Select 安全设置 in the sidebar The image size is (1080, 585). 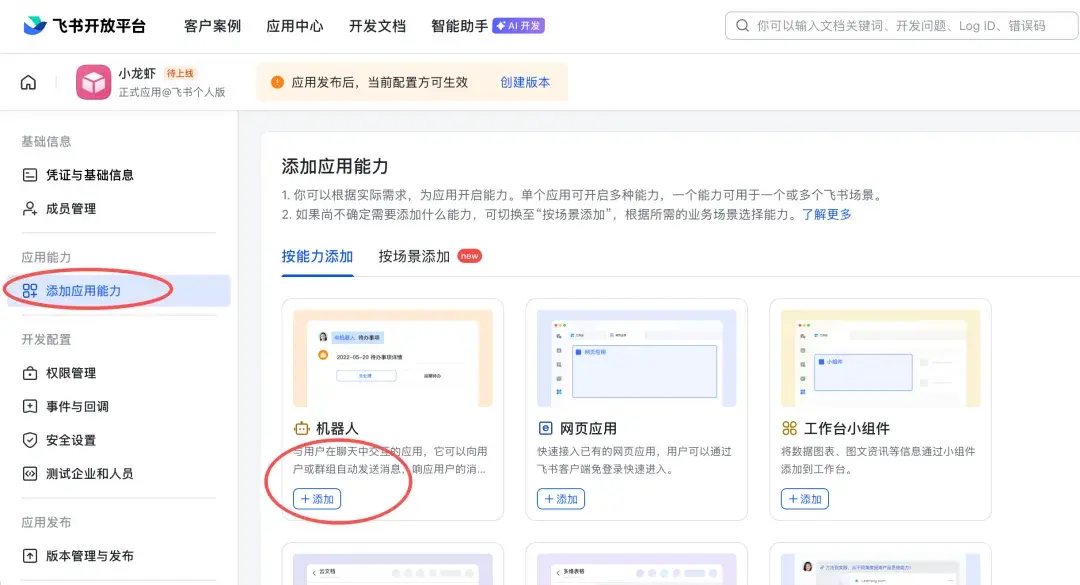tap(118, 440)
